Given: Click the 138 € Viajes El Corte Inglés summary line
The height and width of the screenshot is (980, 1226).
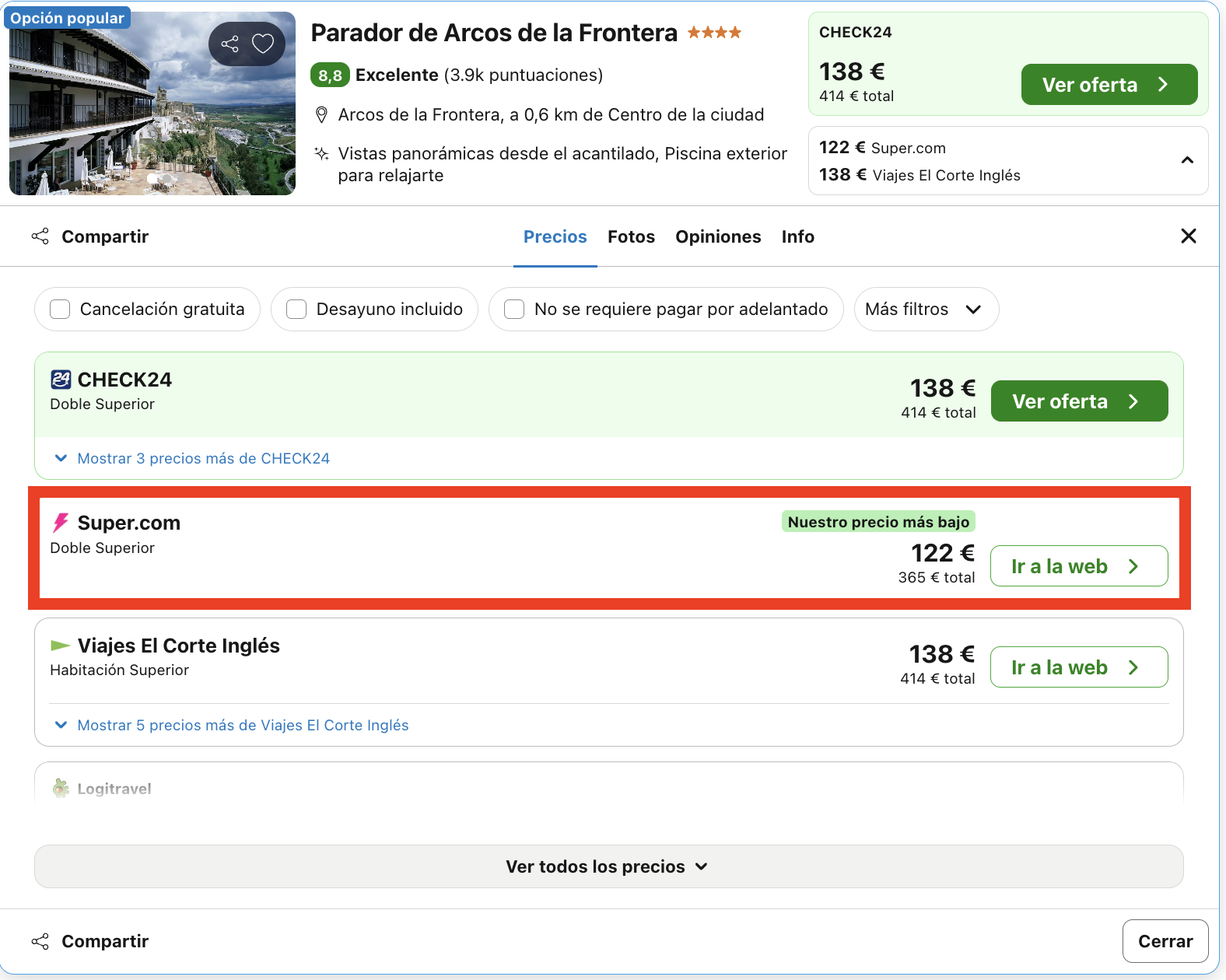Looking at the screenshot, I should 919,175.
